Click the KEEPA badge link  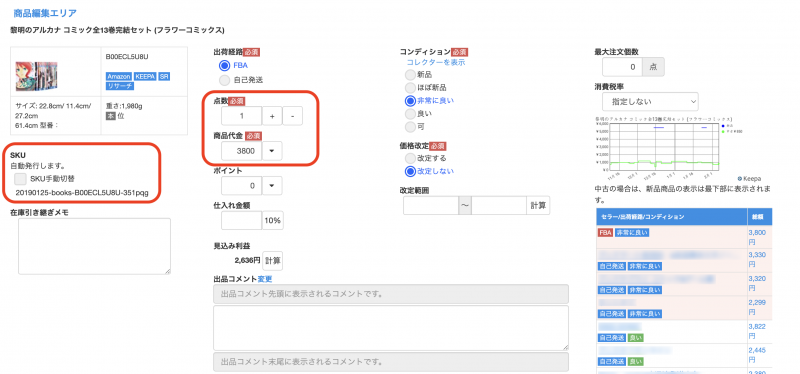[144, 76]
